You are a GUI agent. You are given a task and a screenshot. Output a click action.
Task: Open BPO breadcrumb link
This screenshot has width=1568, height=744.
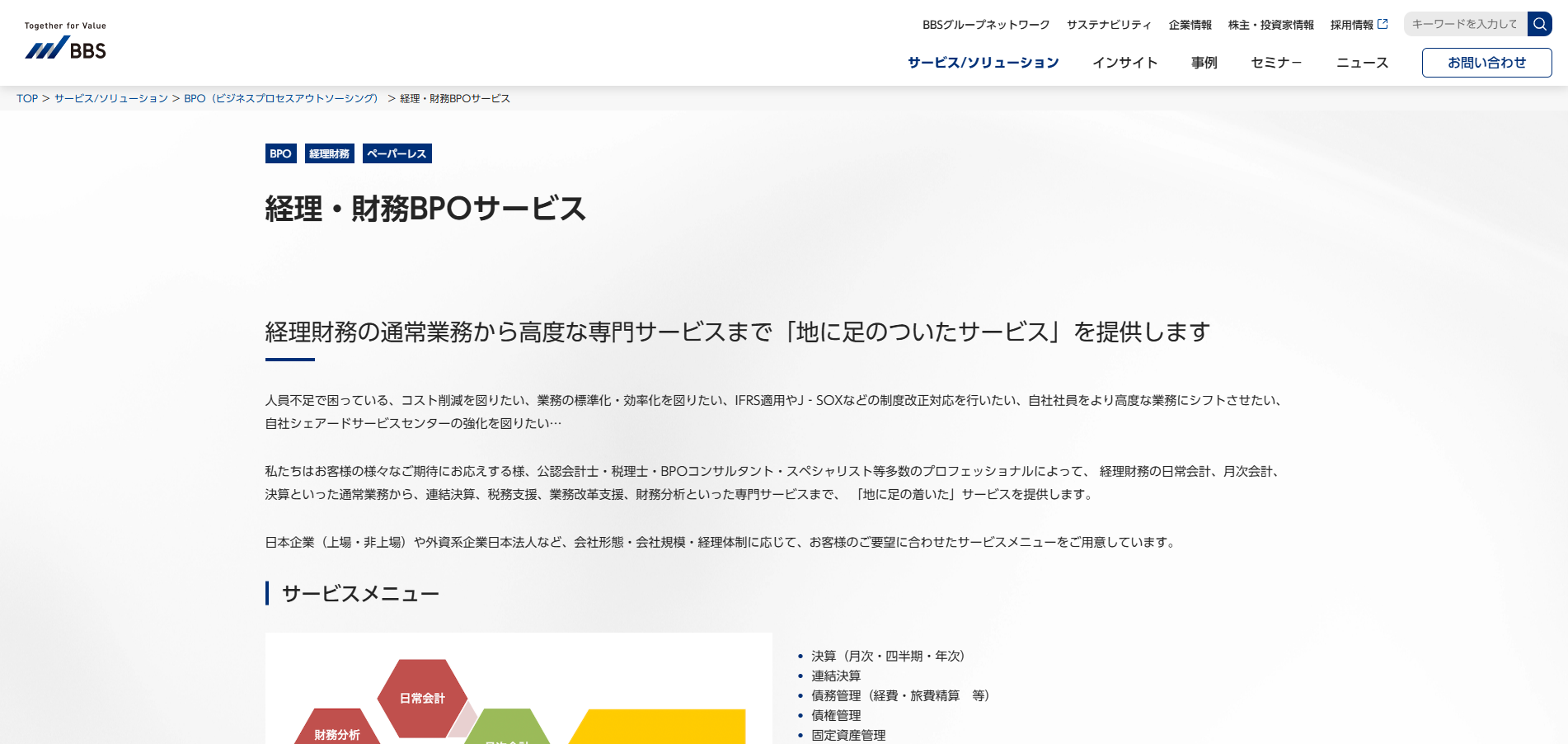pyautogui.click(x=280, y=98)
